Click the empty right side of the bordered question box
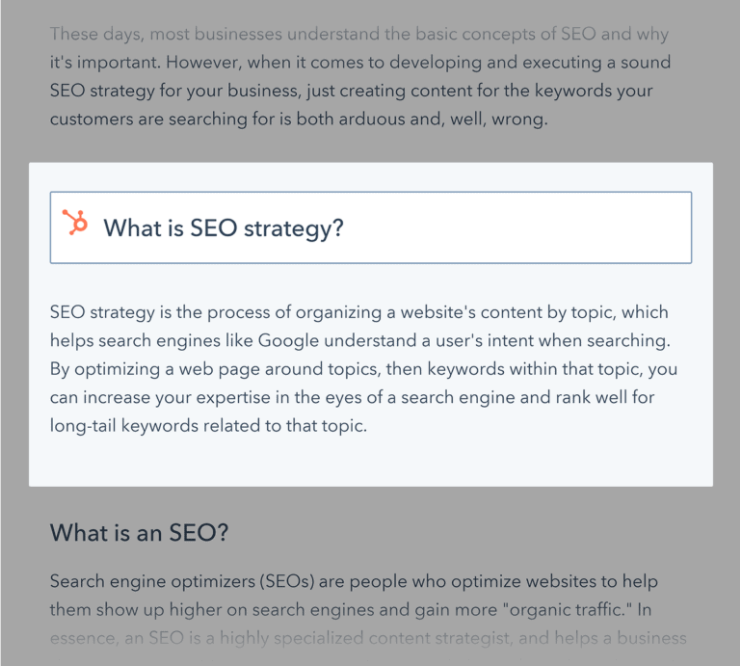This screenshot has height=666, width=740. tap(560, 228)
